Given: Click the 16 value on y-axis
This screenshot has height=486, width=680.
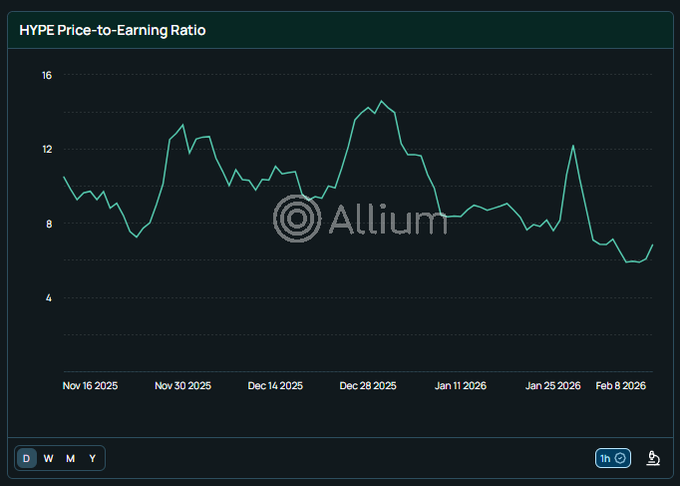Looking at the screenshot, I should (x=47, y=75).
